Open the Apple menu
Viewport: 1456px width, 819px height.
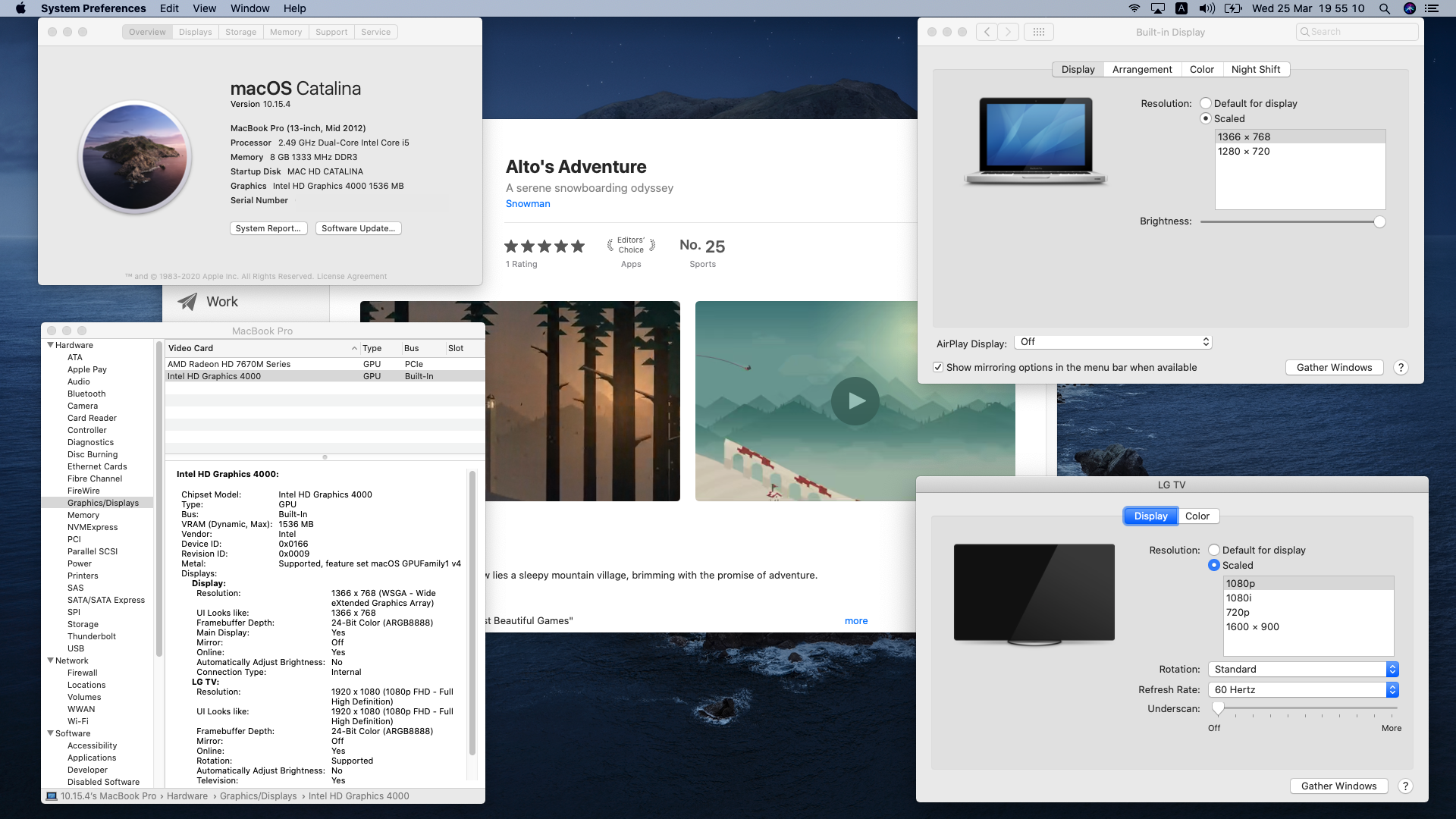tap(20, 8)
